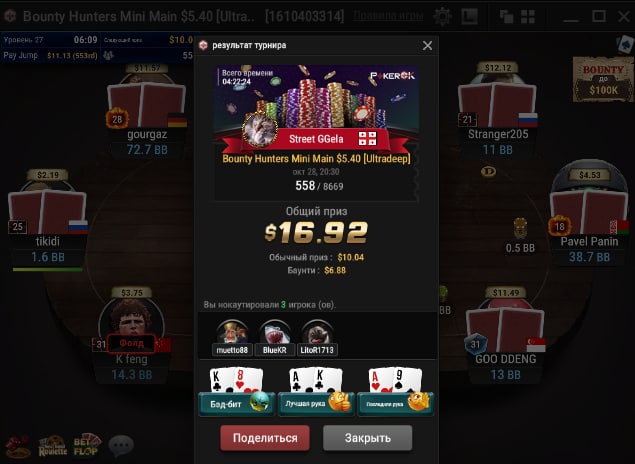Select knocked-out player muetto88 avatar
Screen dimensions: 635x464
[232, 332]
